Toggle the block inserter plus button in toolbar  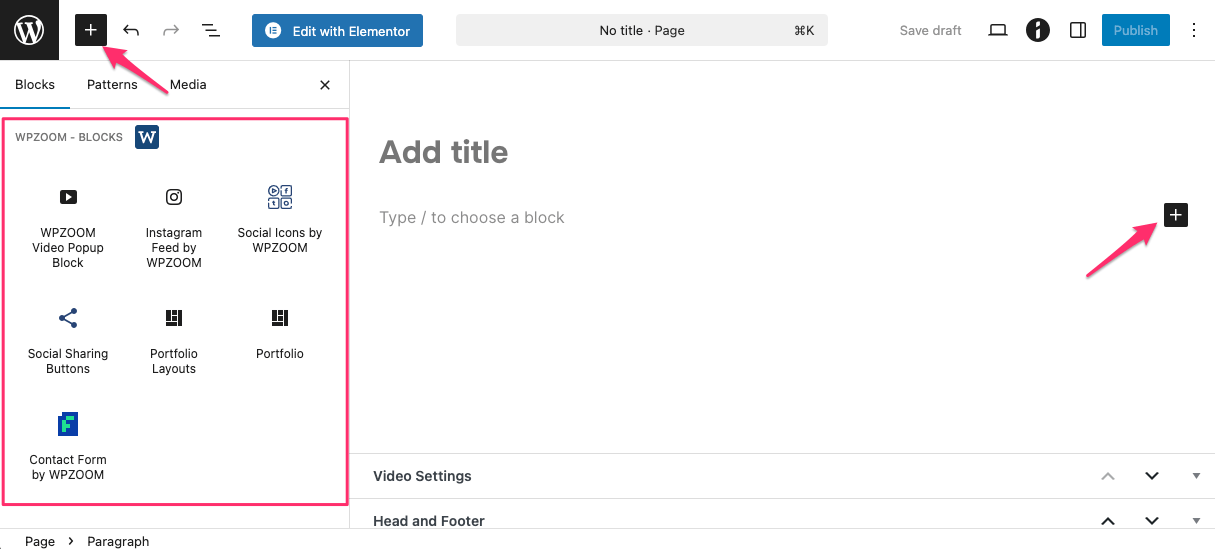tap(90, 30)
